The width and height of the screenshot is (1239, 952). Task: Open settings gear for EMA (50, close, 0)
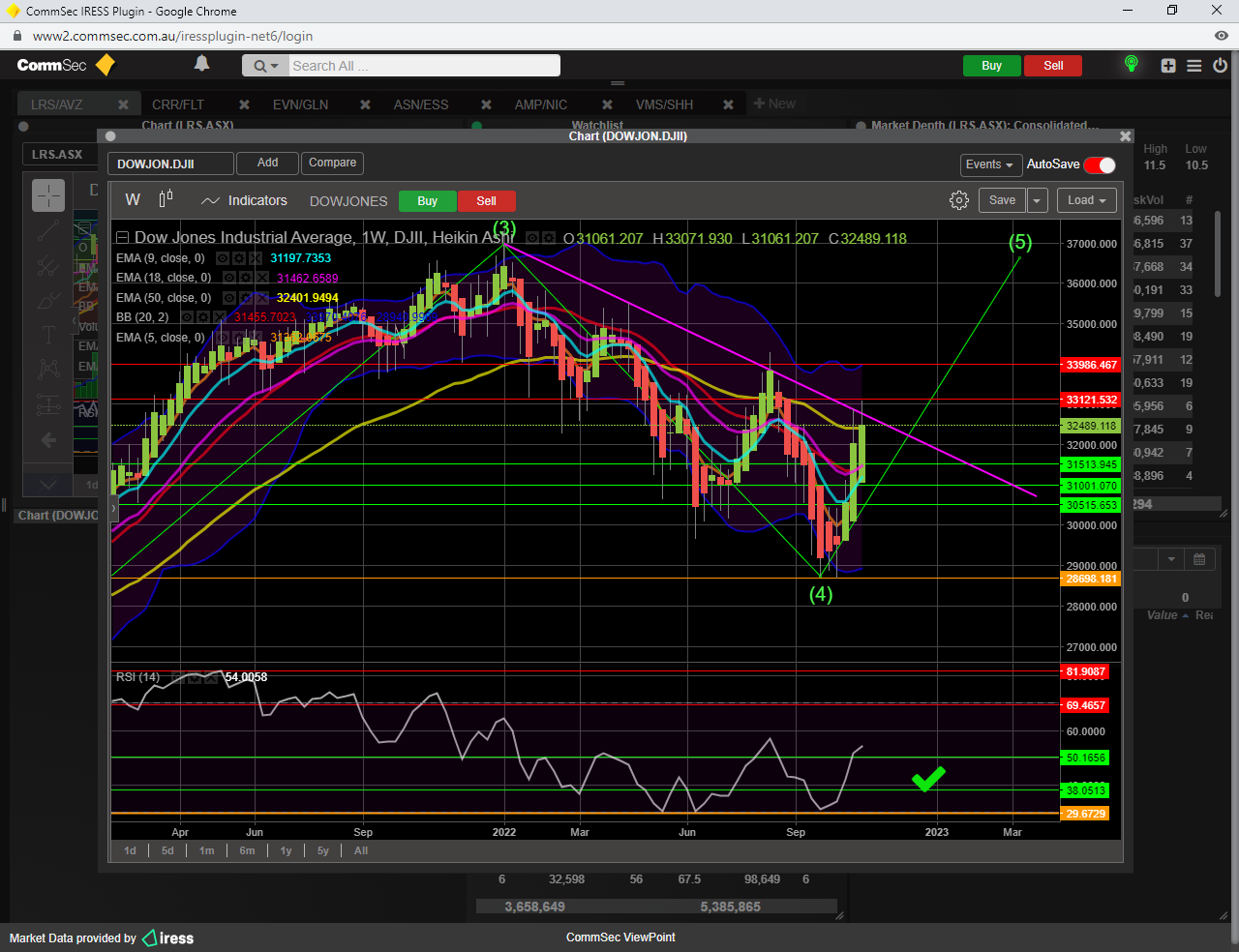click(x=246, y=298)
